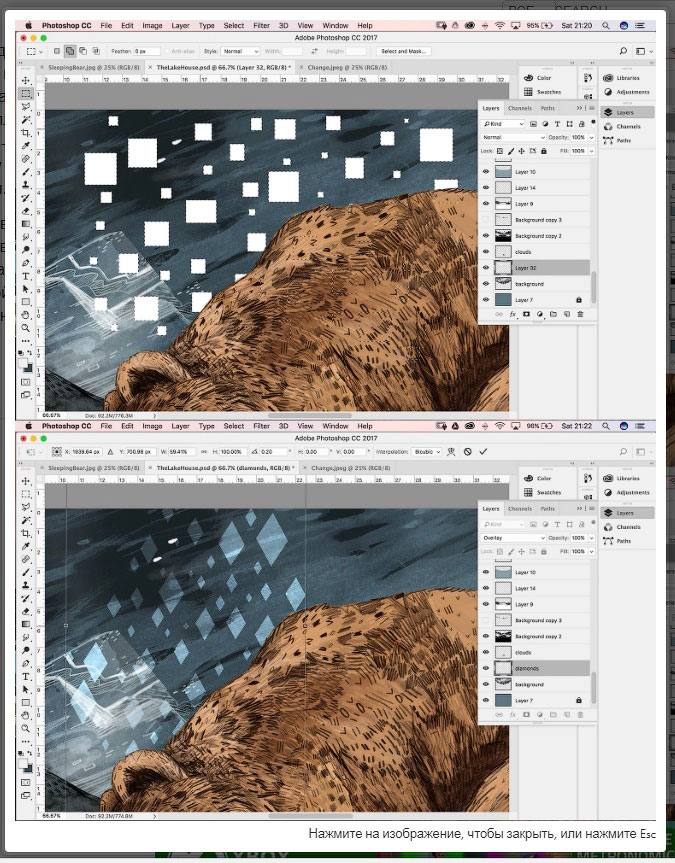The width and height of the screenshot is (675, 863).
Task: Create new group folder icon in upper Layers panel
Action: click(x=553, y=314)
